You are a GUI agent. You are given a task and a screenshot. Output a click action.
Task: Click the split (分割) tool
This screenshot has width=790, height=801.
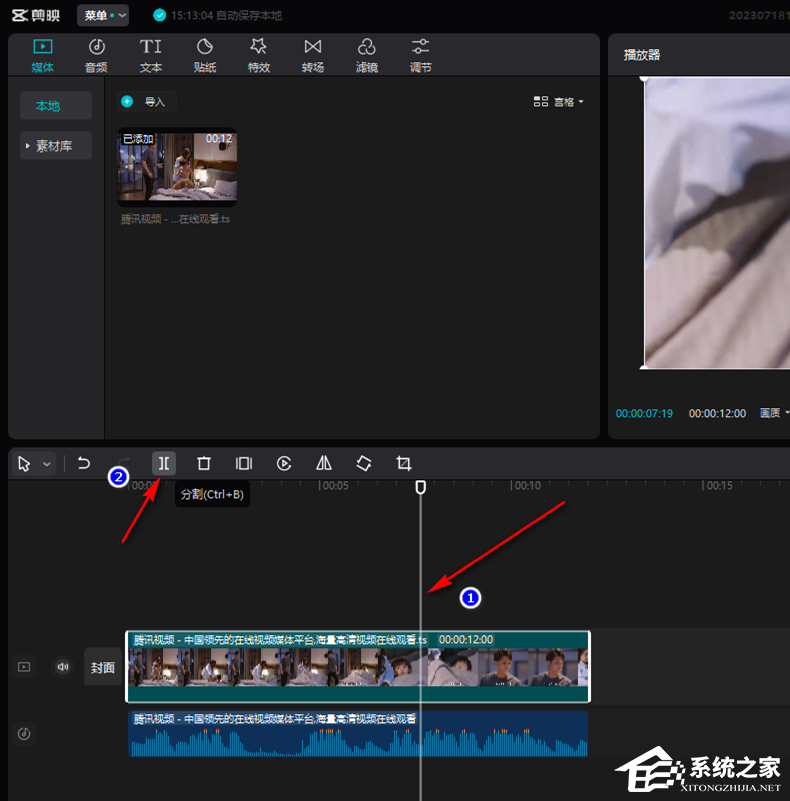click(x=164, y=463)
